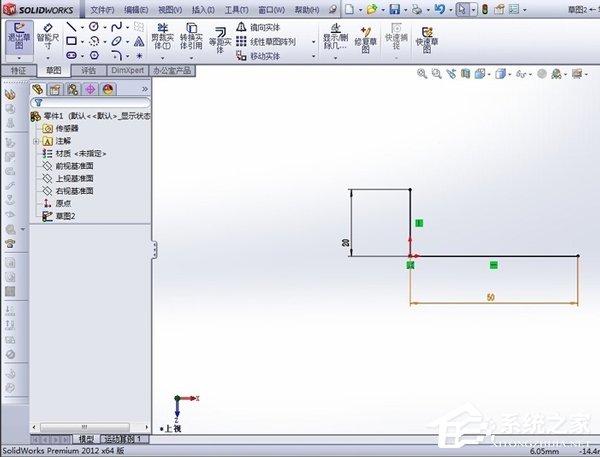Open the Trim Entities dropdown arrow

(163, 58)
